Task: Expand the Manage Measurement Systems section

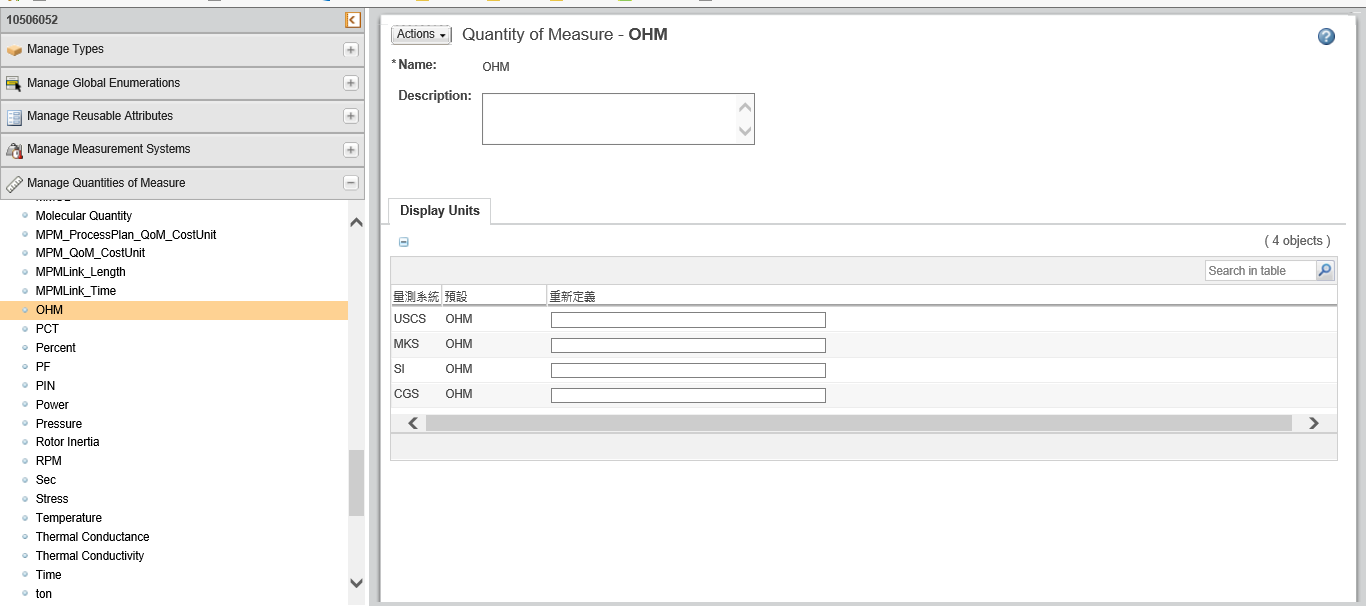Action: pyautogui.click(x=350, y=149)
